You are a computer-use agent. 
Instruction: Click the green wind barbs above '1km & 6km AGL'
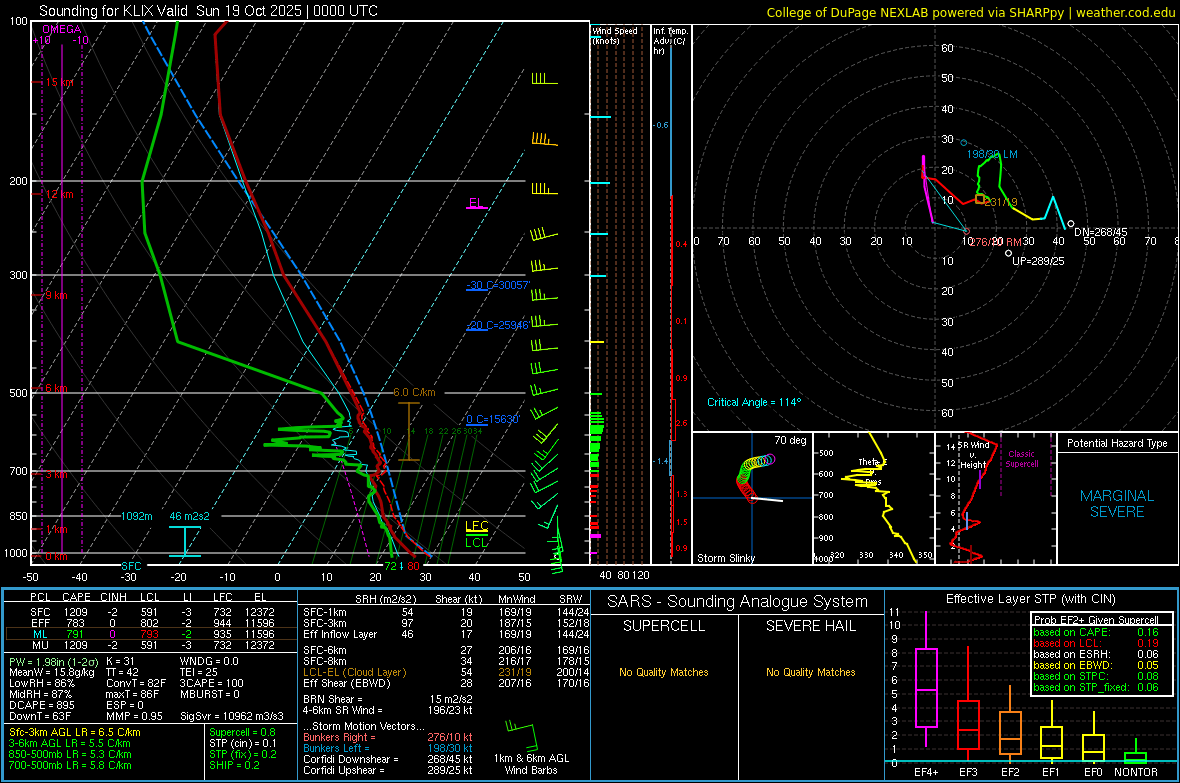[523, 735]
